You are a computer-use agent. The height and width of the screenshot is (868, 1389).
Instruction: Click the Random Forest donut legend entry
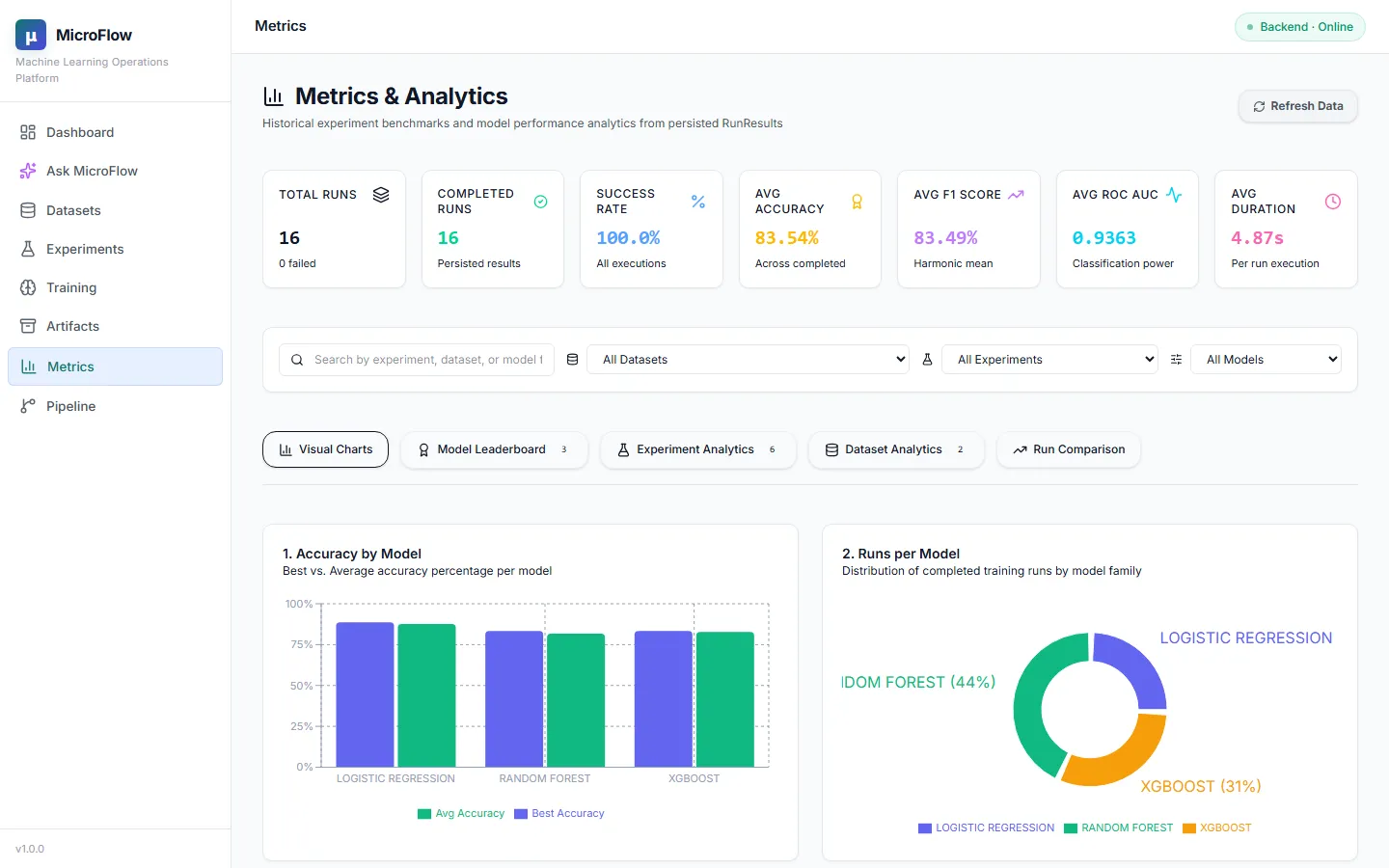point(1119,828)
